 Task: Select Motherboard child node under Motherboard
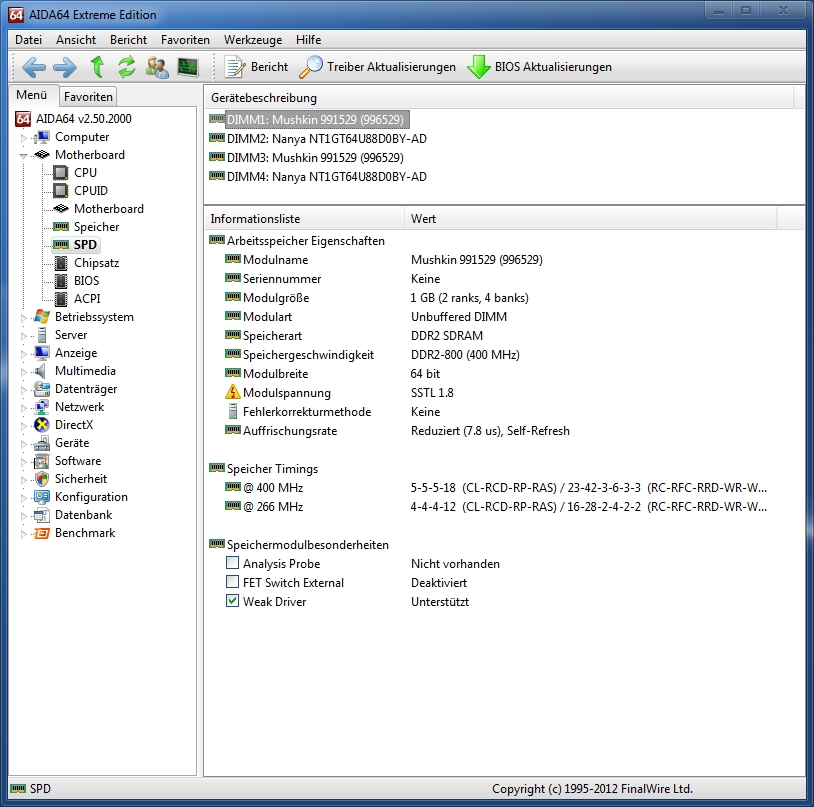tap(109, 209)
